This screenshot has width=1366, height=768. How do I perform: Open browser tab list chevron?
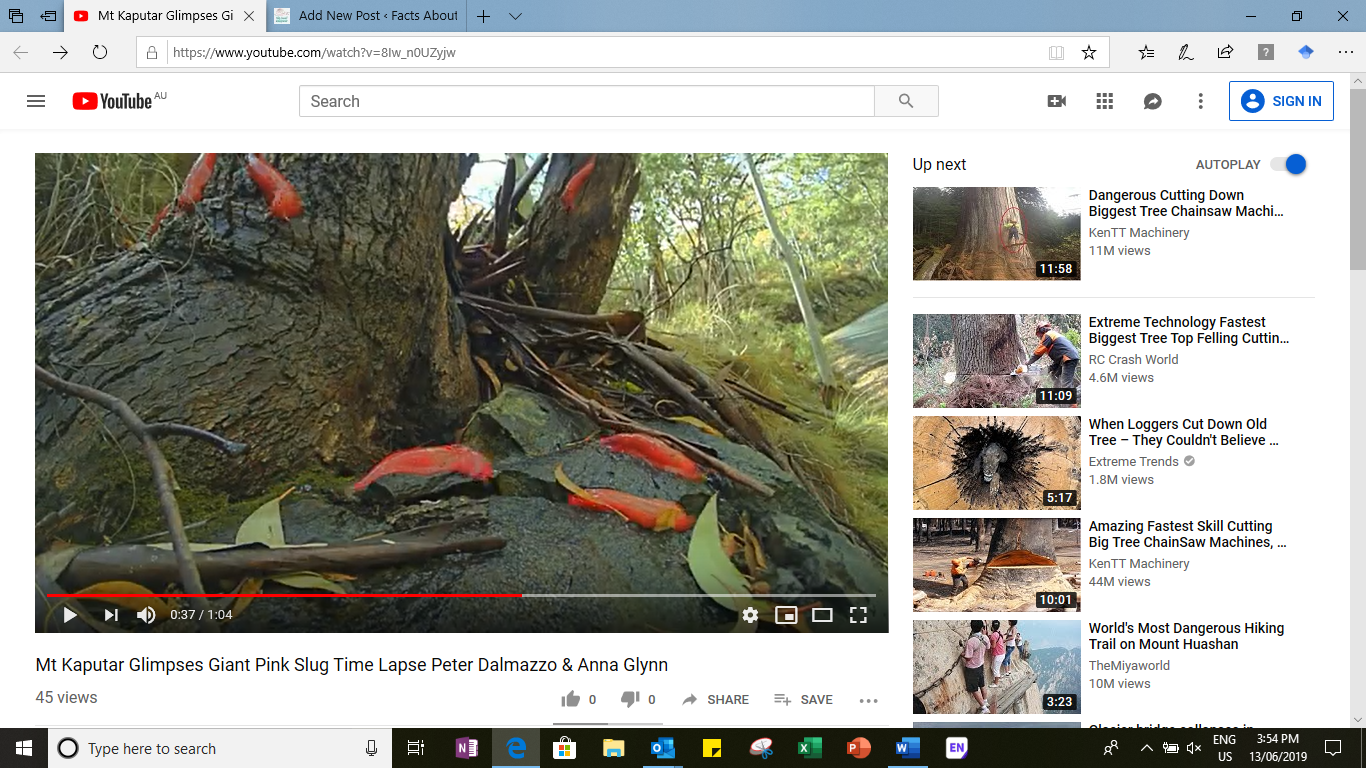click(515, 16)
